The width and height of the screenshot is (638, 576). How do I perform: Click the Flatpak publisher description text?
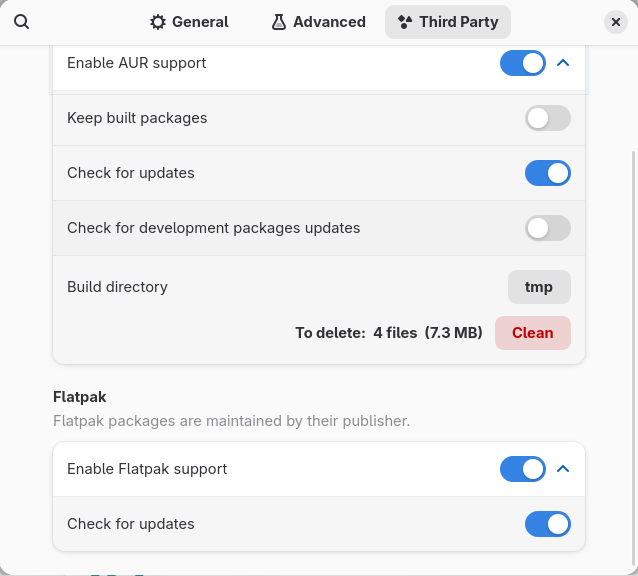(x=231, y=421)
